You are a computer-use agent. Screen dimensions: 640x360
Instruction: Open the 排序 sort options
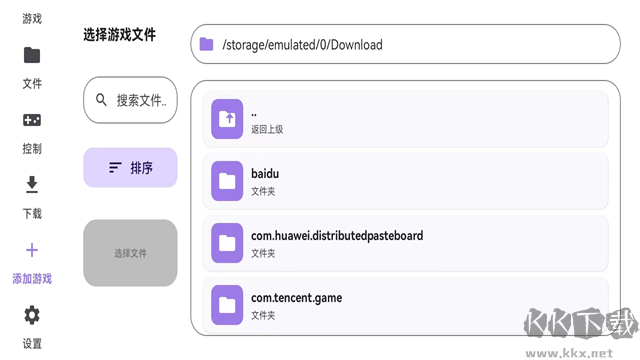point(130,167)
